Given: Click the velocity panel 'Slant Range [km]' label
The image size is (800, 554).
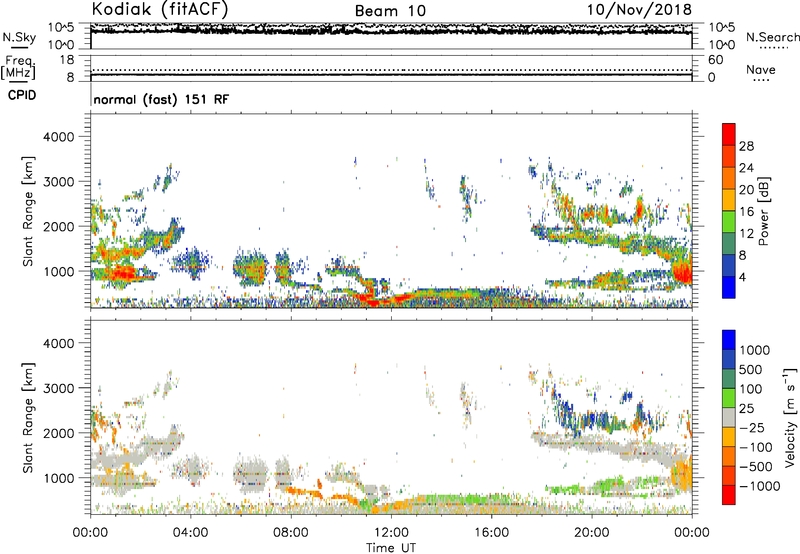Looking at the screenshot, I should coord(28,417).
